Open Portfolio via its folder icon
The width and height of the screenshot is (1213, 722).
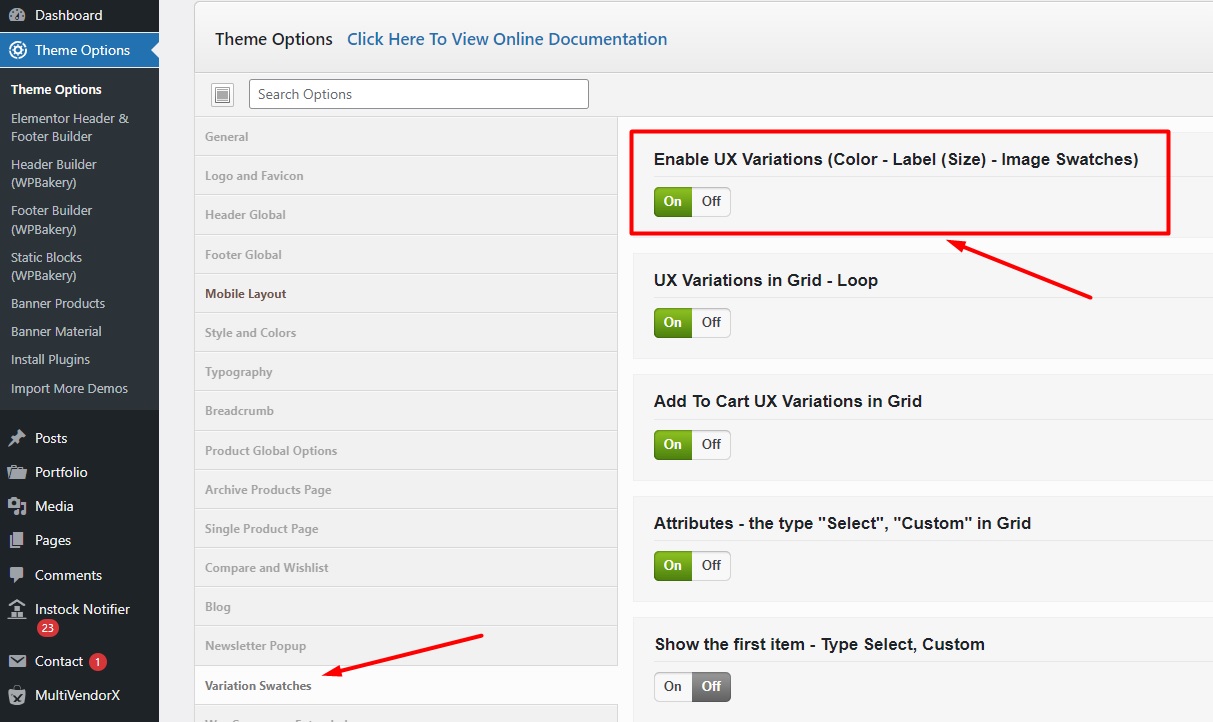[x=17, y=472]
